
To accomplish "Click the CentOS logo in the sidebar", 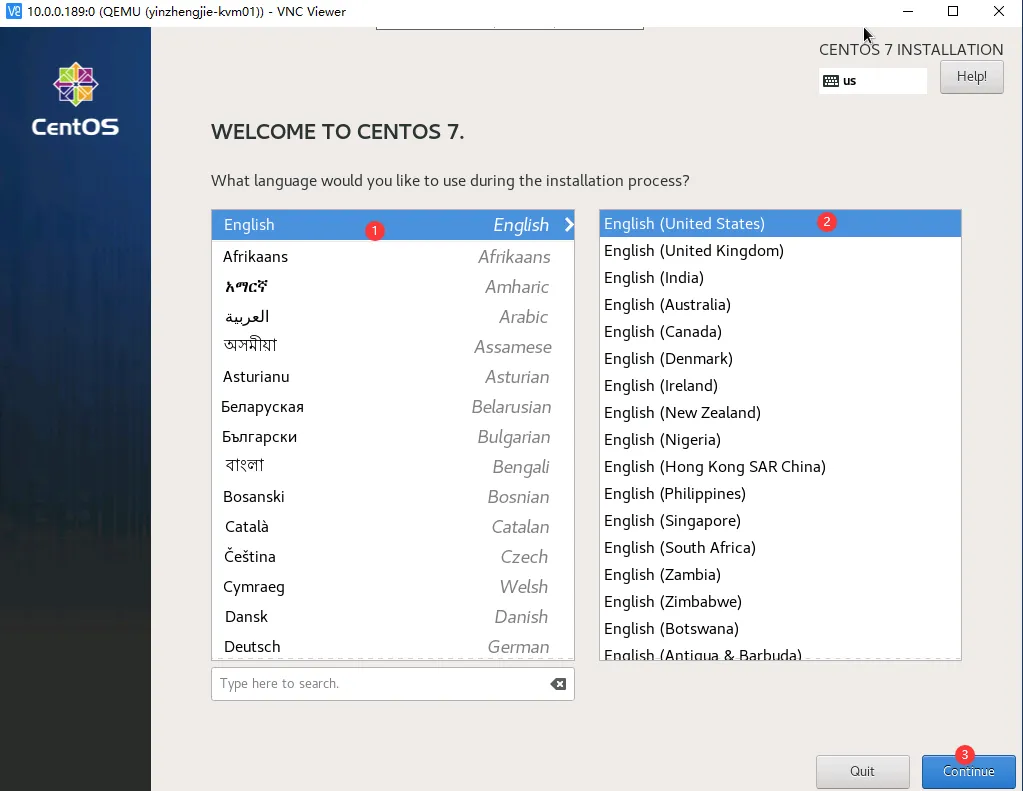I will [x=76, y=99].
